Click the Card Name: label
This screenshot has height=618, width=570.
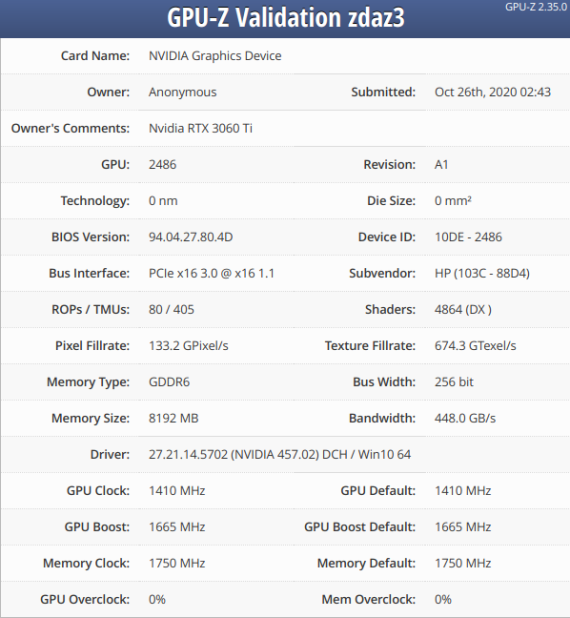[x=95, y=56]
